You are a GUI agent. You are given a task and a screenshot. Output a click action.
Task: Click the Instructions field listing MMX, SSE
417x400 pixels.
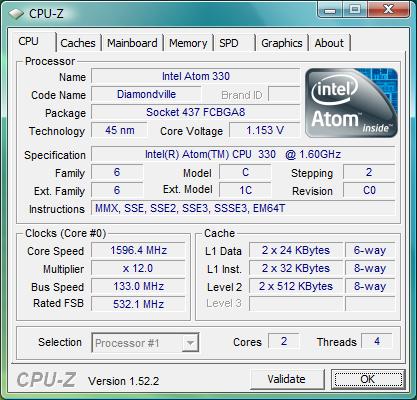243,208
